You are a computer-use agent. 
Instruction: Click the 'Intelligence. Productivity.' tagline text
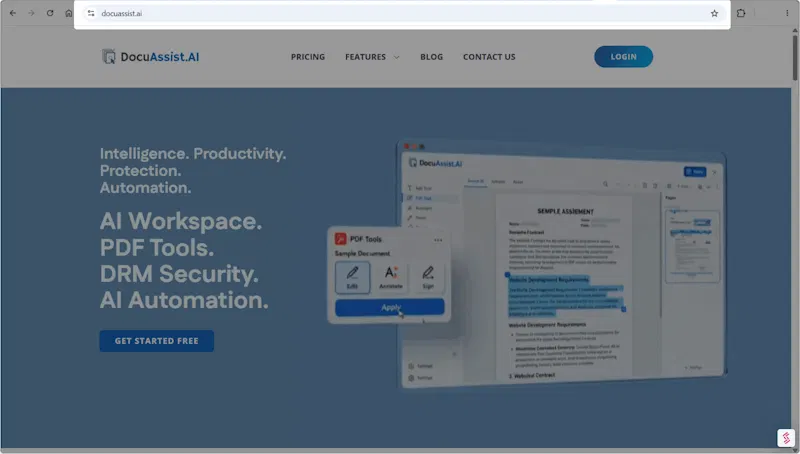coord(193,154)
